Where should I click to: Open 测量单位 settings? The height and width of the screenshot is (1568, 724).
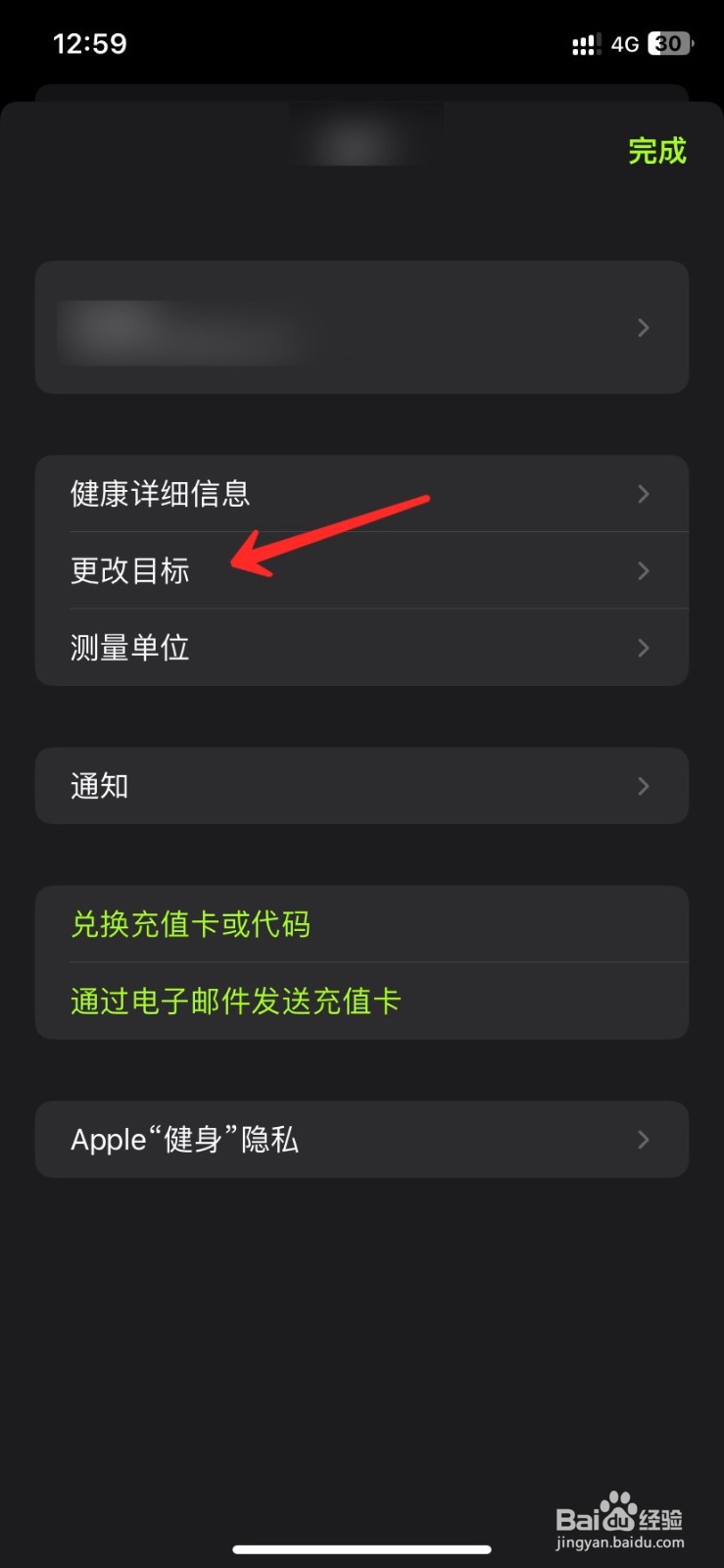tap(362, 648)
